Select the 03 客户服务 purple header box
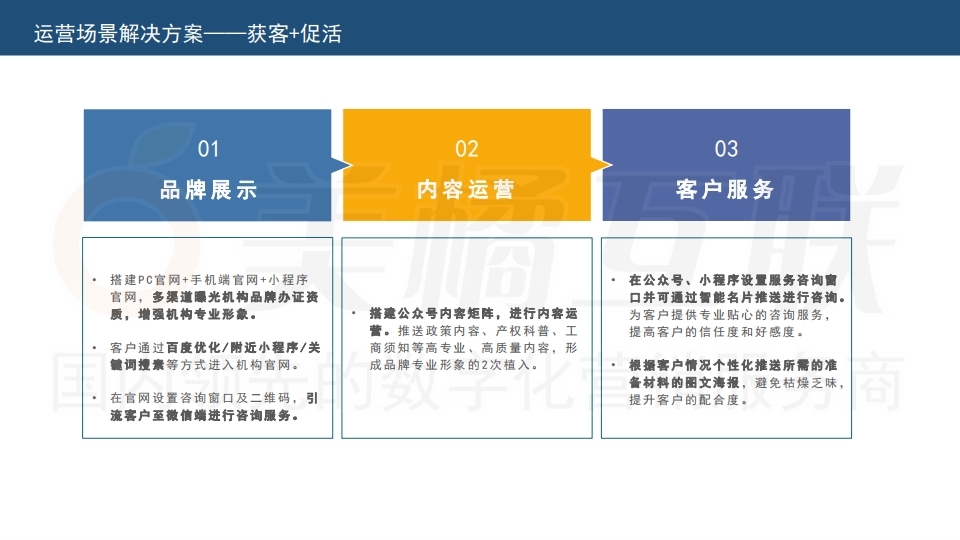Image resolution: width=960 pixels, height=540 pixels. coord(726,165)
